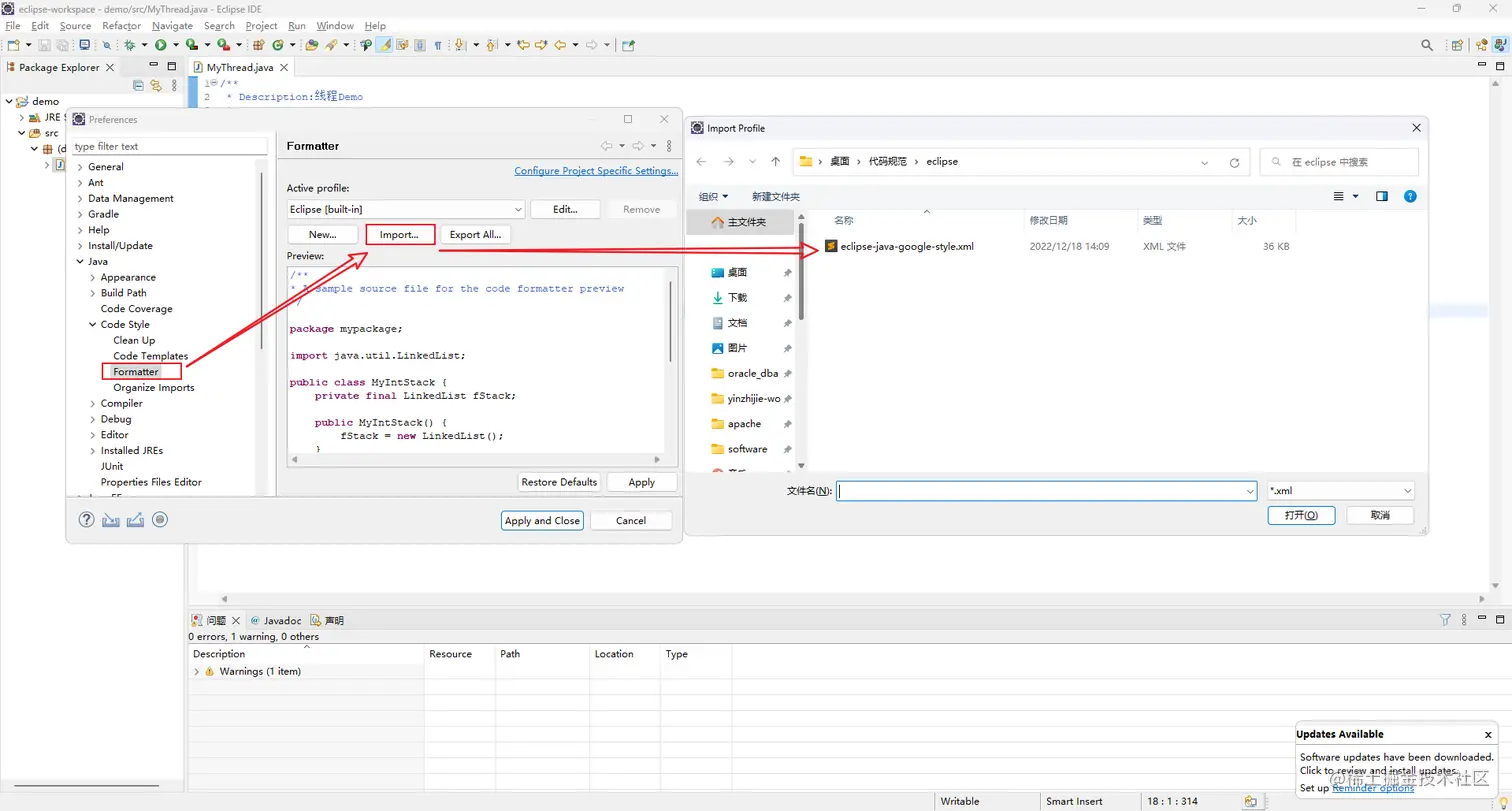Expand the Gradle preferences node
1512x811 pixels.
coord(80,214)
